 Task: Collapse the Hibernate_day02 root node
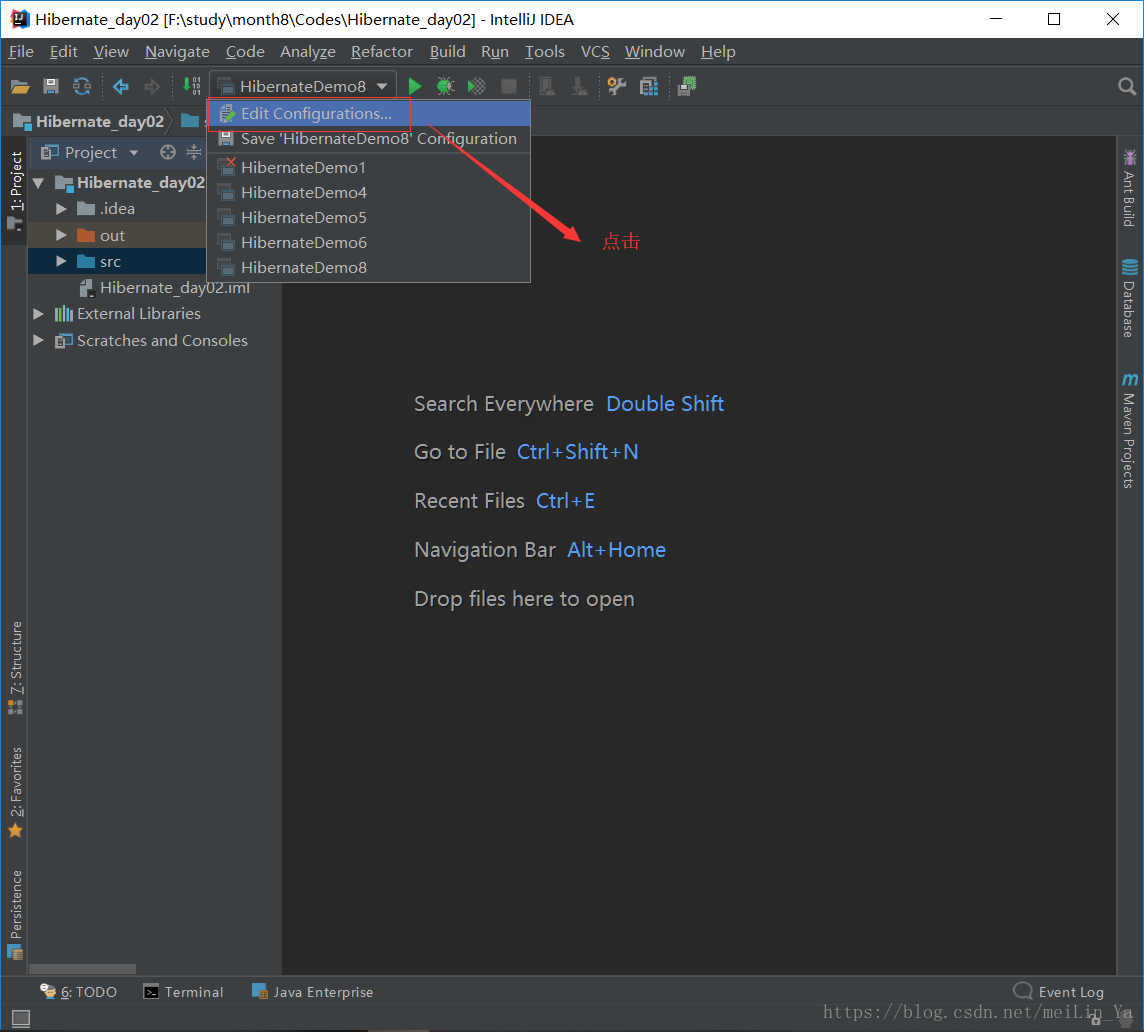(39, 182)
